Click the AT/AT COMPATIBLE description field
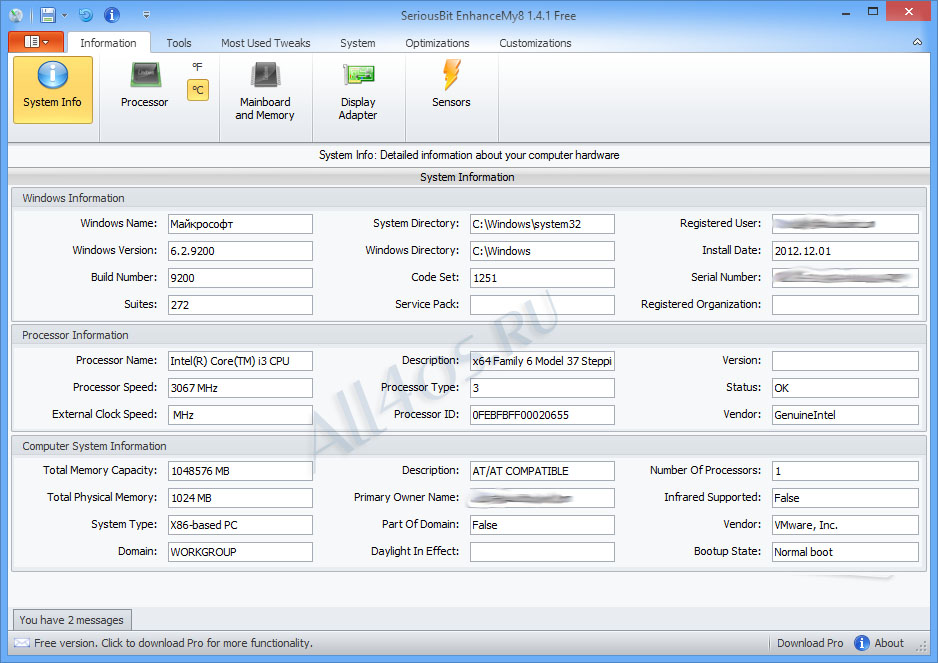938x663 pixels. point(542,471)
